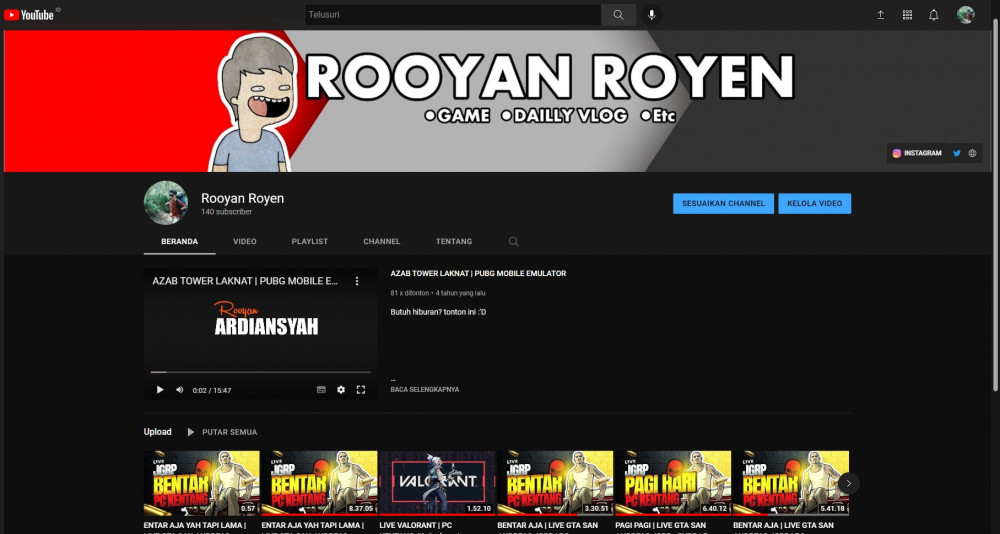Open the YouTube apps grid icon
This screenshot has width=1000, height=534.
907,15
